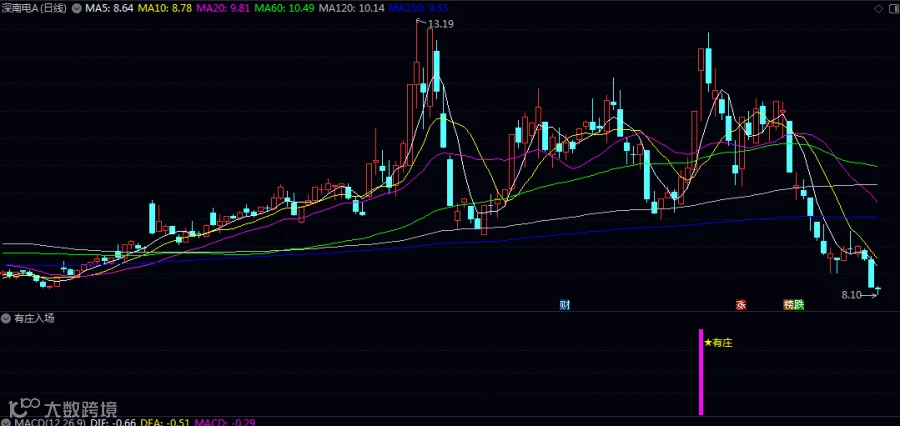Select the MA5: 8.64 indicator label

coord(110,9)
